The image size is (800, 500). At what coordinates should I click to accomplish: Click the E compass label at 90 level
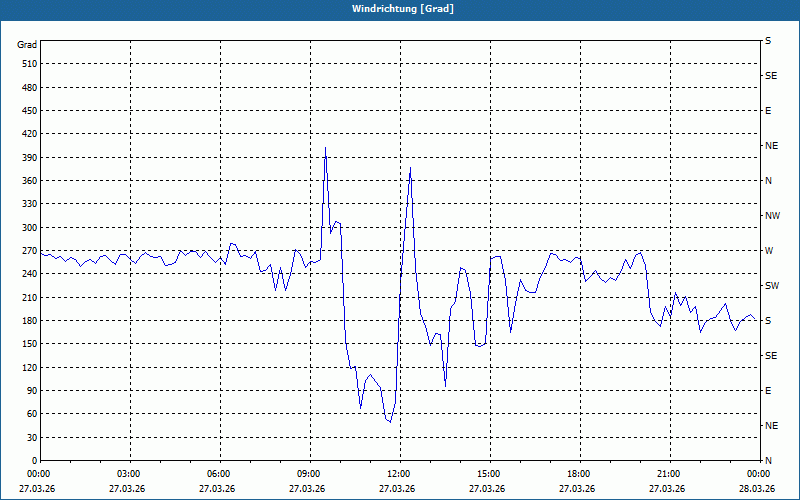768,391
